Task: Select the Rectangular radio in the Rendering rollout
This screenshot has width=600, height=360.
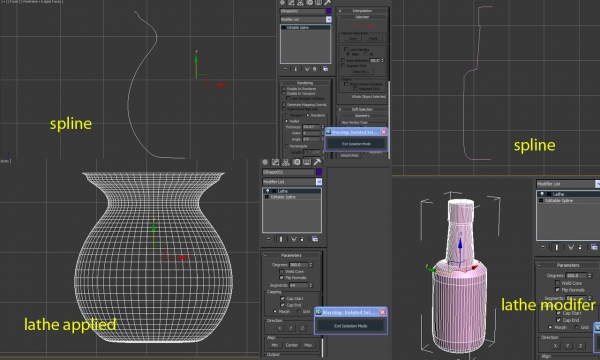Action: [x=286, y=146]
